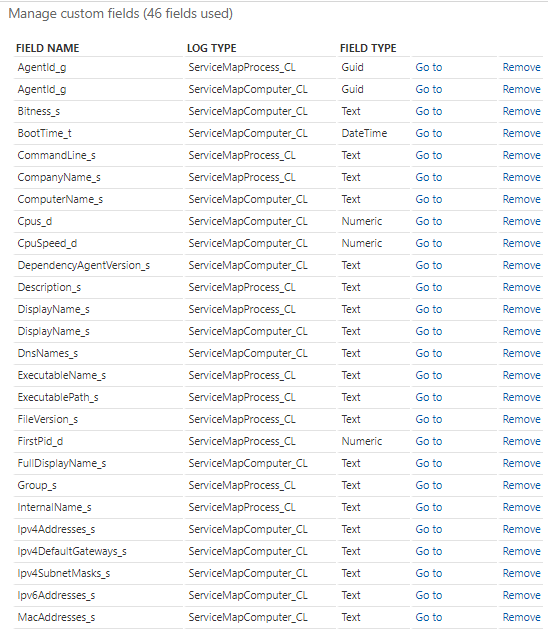
Task: Click Guid type in ServiceMapProcess_CL AgentId_g row
Action: [352, 67]
